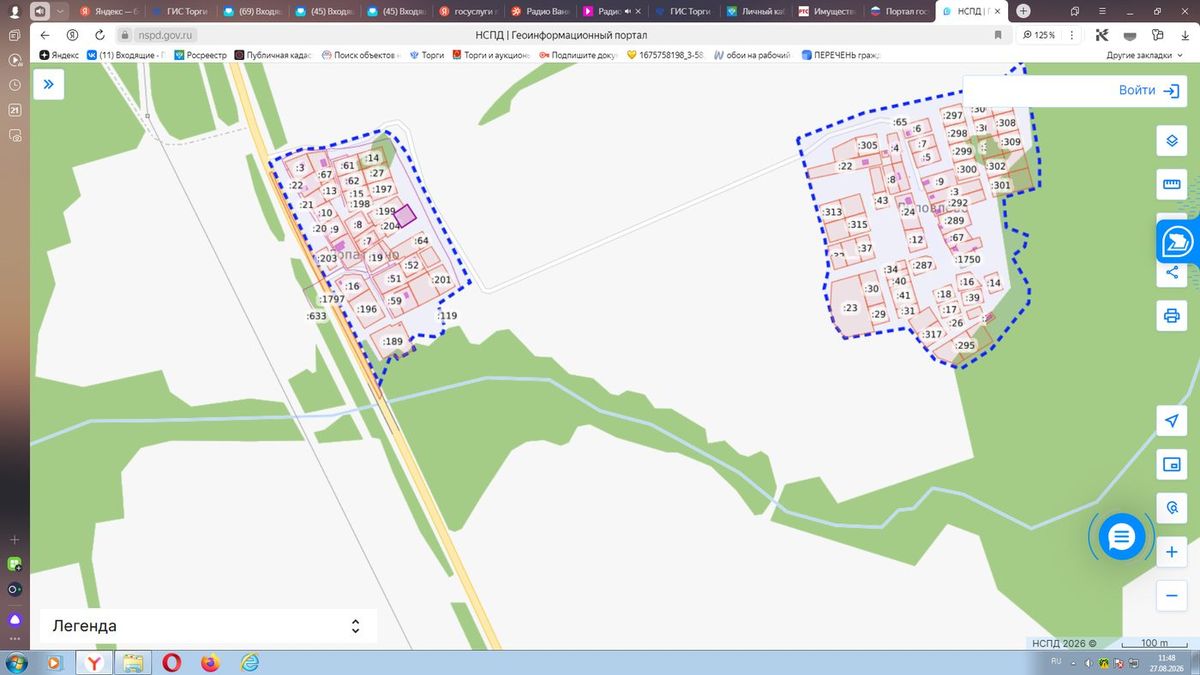This screenshot has height=675, width=1200.
Task: Print the current map view
Action: click(x=1171, y=316)
